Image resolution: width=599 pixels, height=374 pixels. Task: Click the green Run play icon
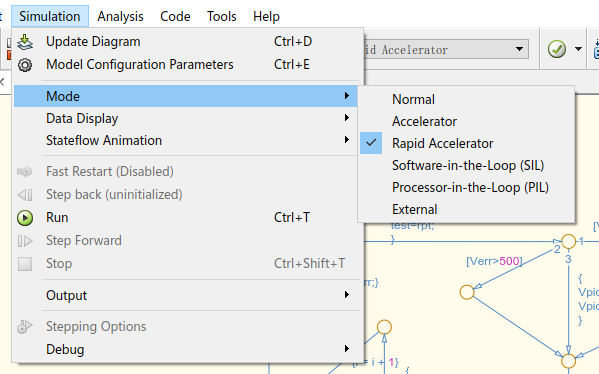[25, 218]
